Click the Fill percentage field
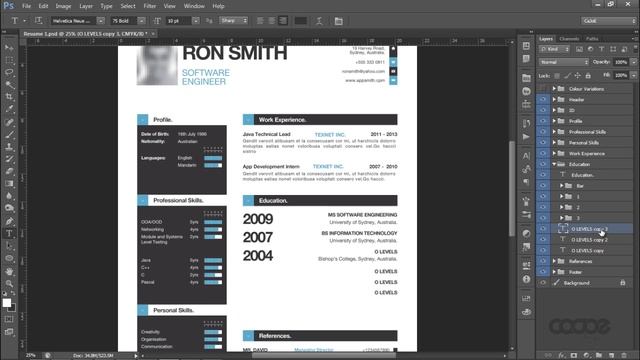640x360 pixels. (621, 76)
